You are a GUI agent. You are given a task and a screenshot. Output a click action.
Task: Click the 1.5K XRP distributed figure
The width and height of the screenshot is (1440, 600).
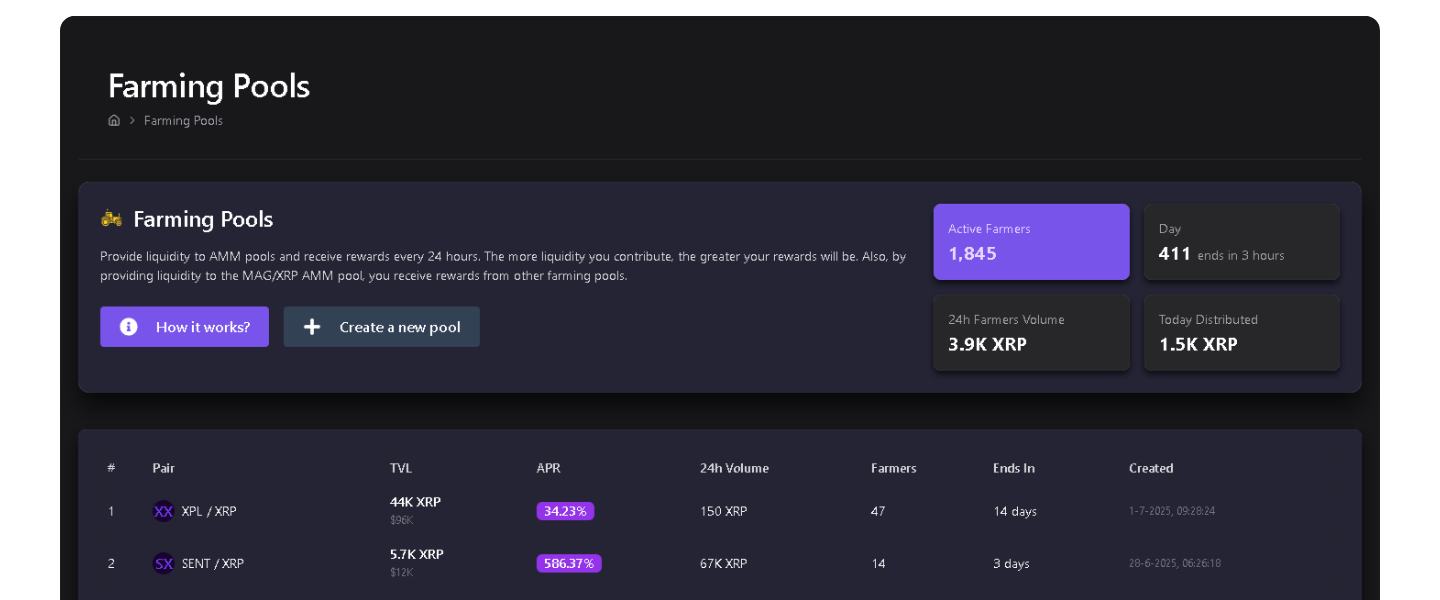pyautogui.click(x=1198, y=344)
